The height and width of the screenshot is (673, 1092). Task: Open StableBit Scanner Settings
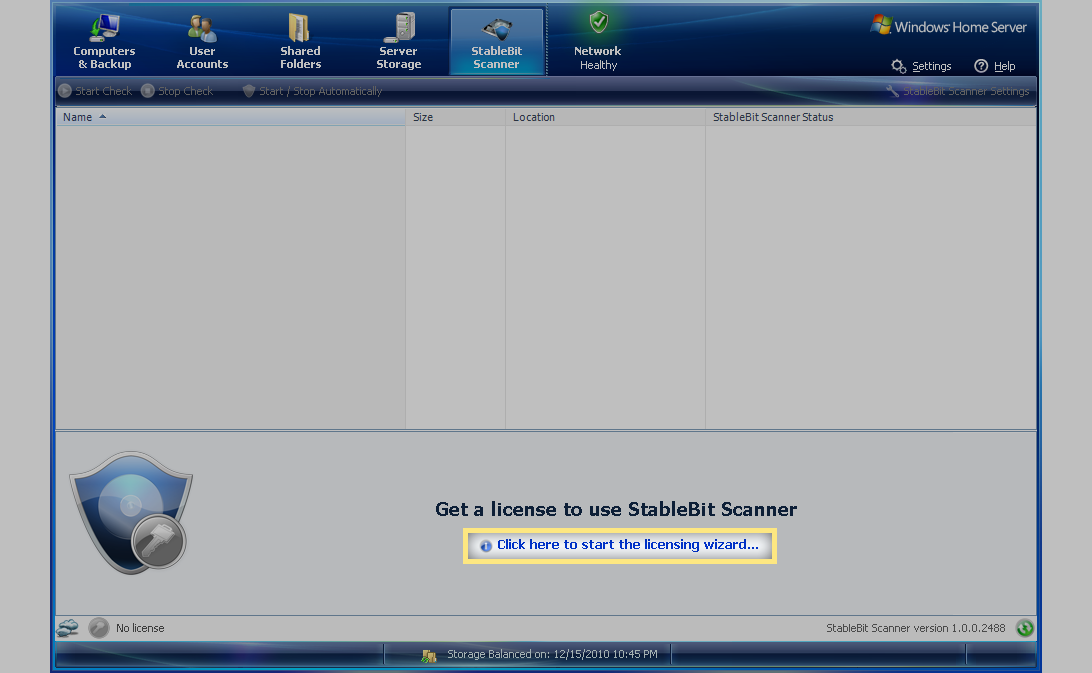pyautogui.click(x=966, y=91)
